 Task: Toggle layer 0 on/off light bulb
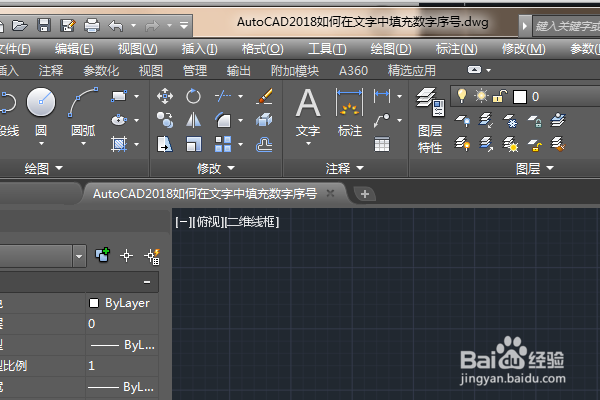click(462, 96)
